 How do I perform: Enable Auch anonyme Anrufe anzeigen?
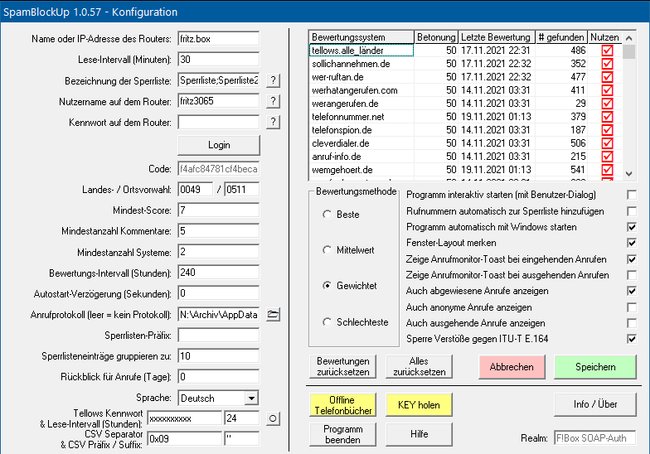point(631,307)
